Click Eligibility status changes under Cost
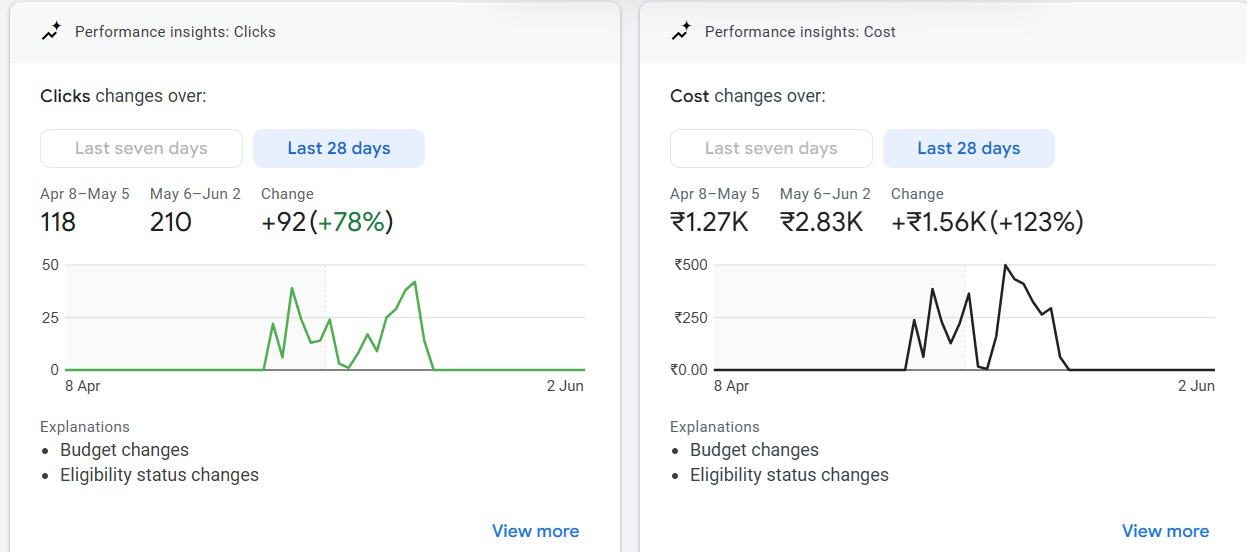Image resolution: width=1247 pixels, height=552 pixels. (x=789, y=475)
